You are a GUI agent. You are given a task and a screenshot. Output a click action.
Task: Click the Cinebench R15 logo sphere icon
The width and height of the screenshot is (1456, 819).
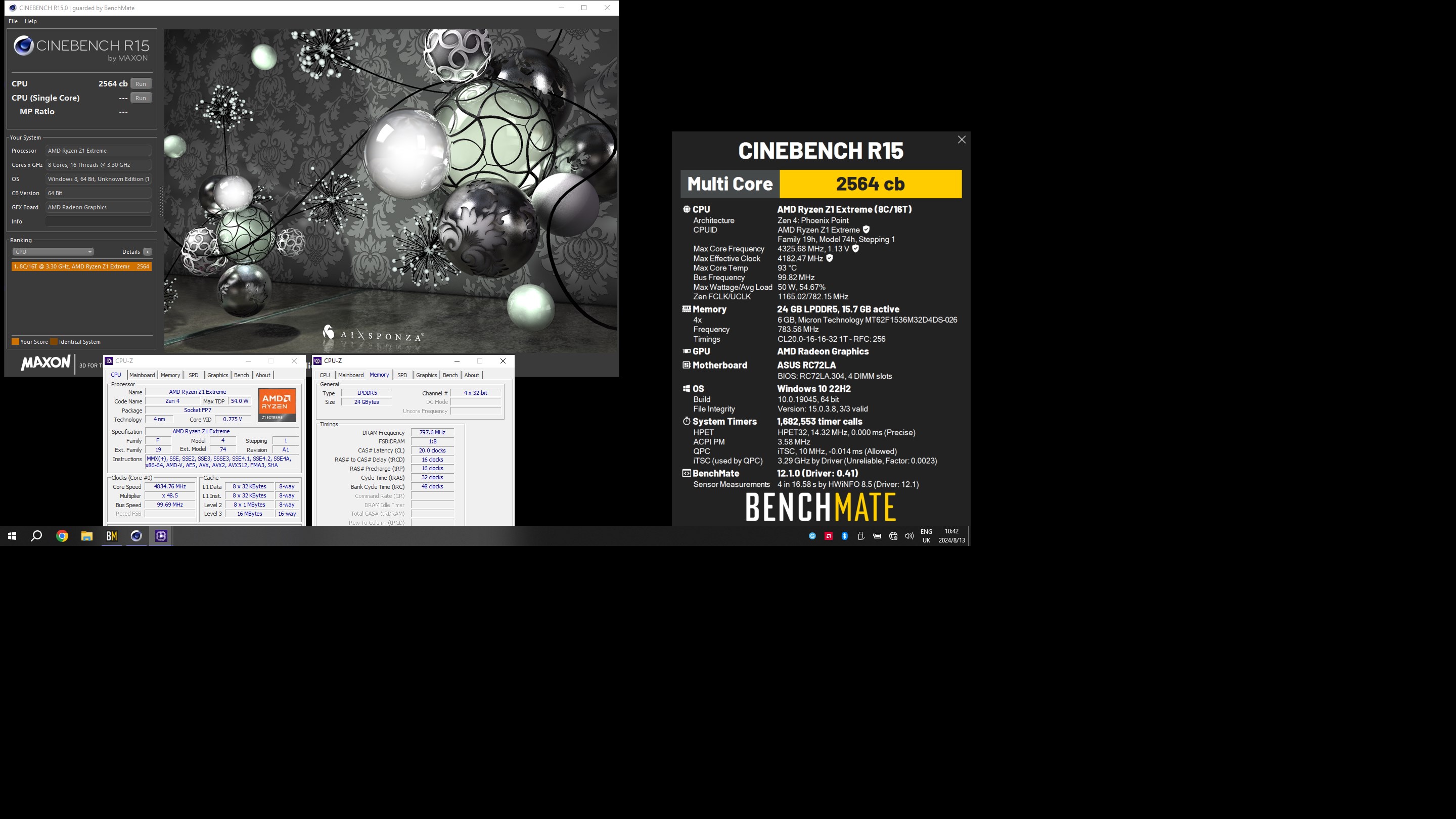(x=23, y=46)
